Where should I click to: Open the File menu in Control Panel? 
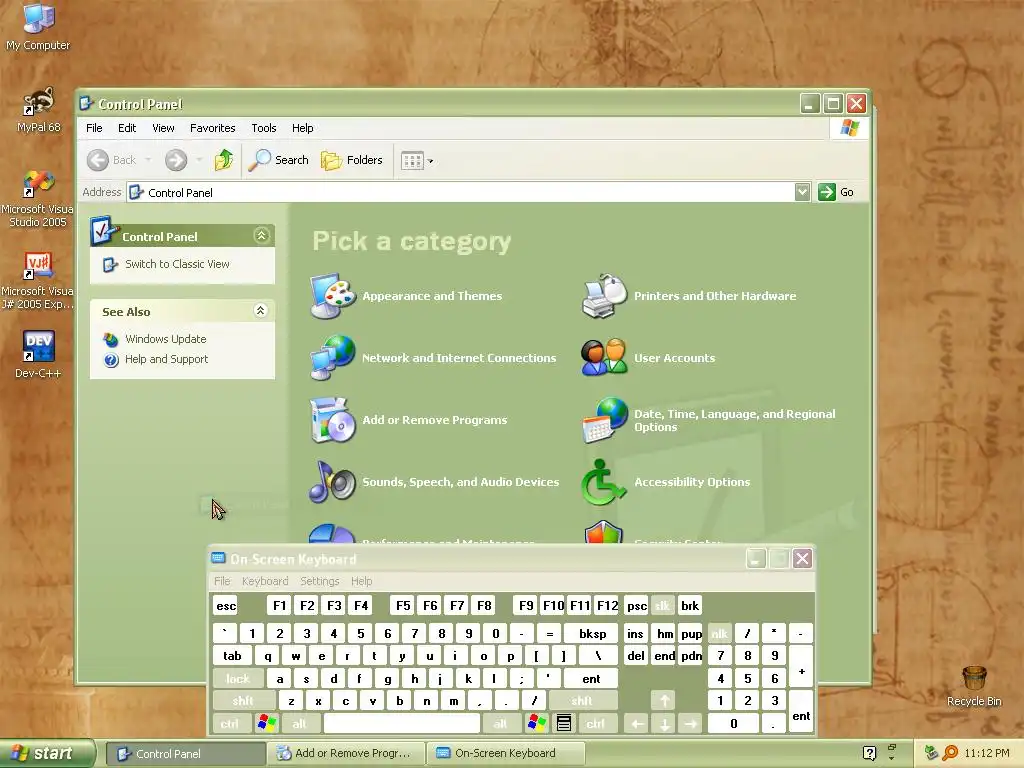tap(94, 128)
